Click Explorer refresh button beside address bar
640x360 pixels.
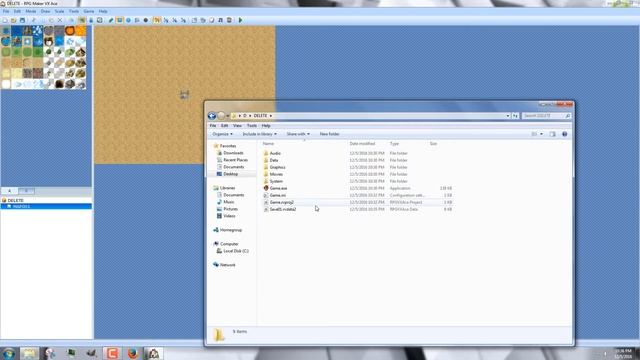516,116
